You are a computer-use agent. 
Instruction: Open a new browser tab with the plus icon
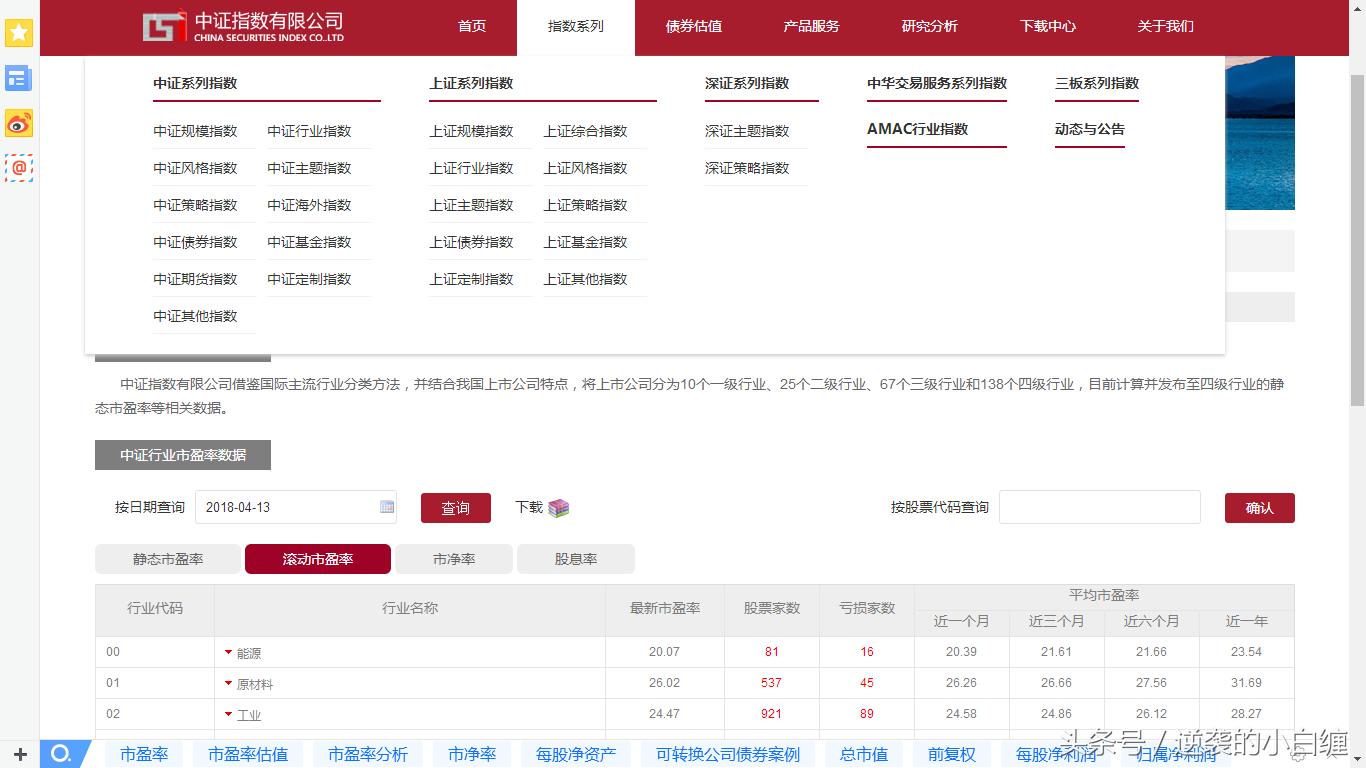(22, 754)
